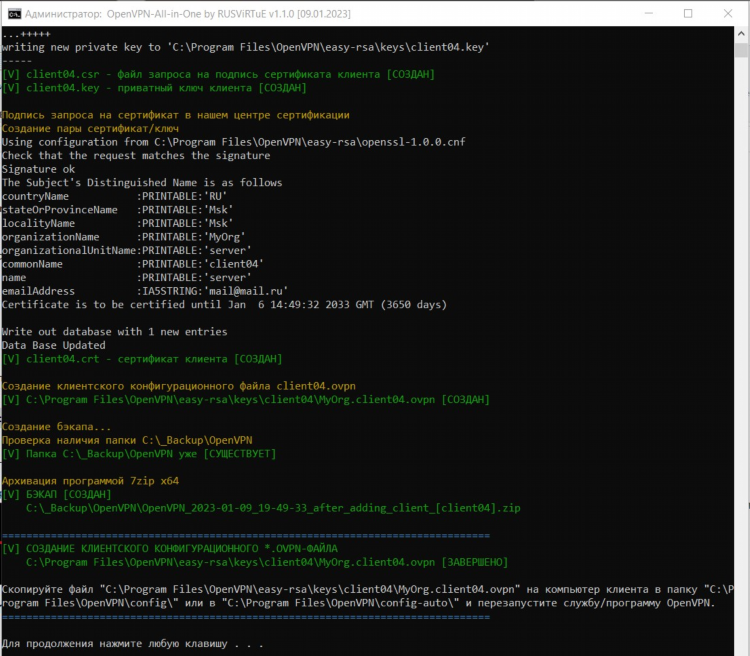Click 'Проверка наличия папки C:\_Backup\OpenVPN' line
This screenshot has width=750, height=656.
click(127, 440)
